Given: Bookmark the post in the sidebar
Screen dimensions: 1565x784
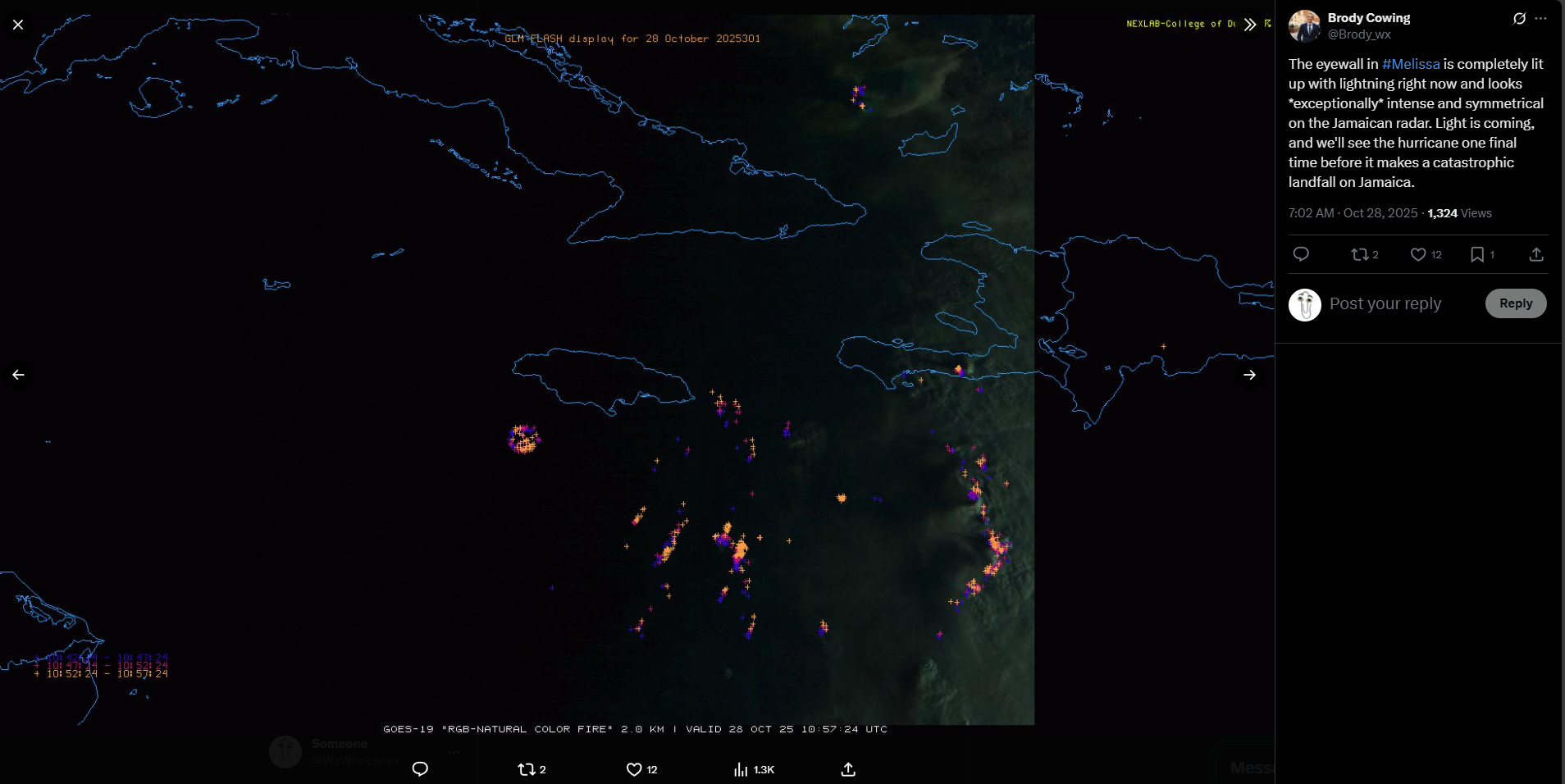Looking at the screenshot, I should (1482, 254).
